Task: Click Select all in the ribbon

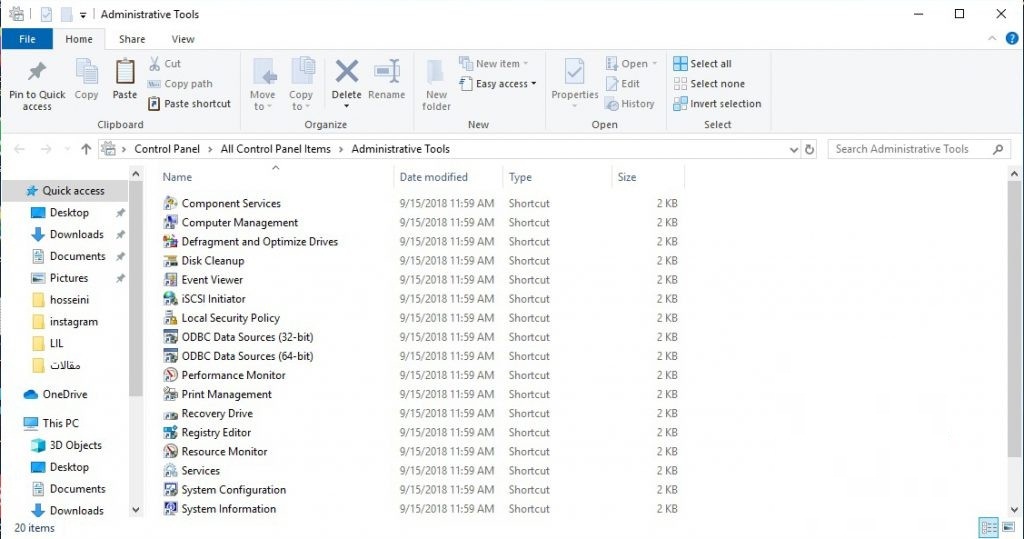Action: [x=702, y=64]
